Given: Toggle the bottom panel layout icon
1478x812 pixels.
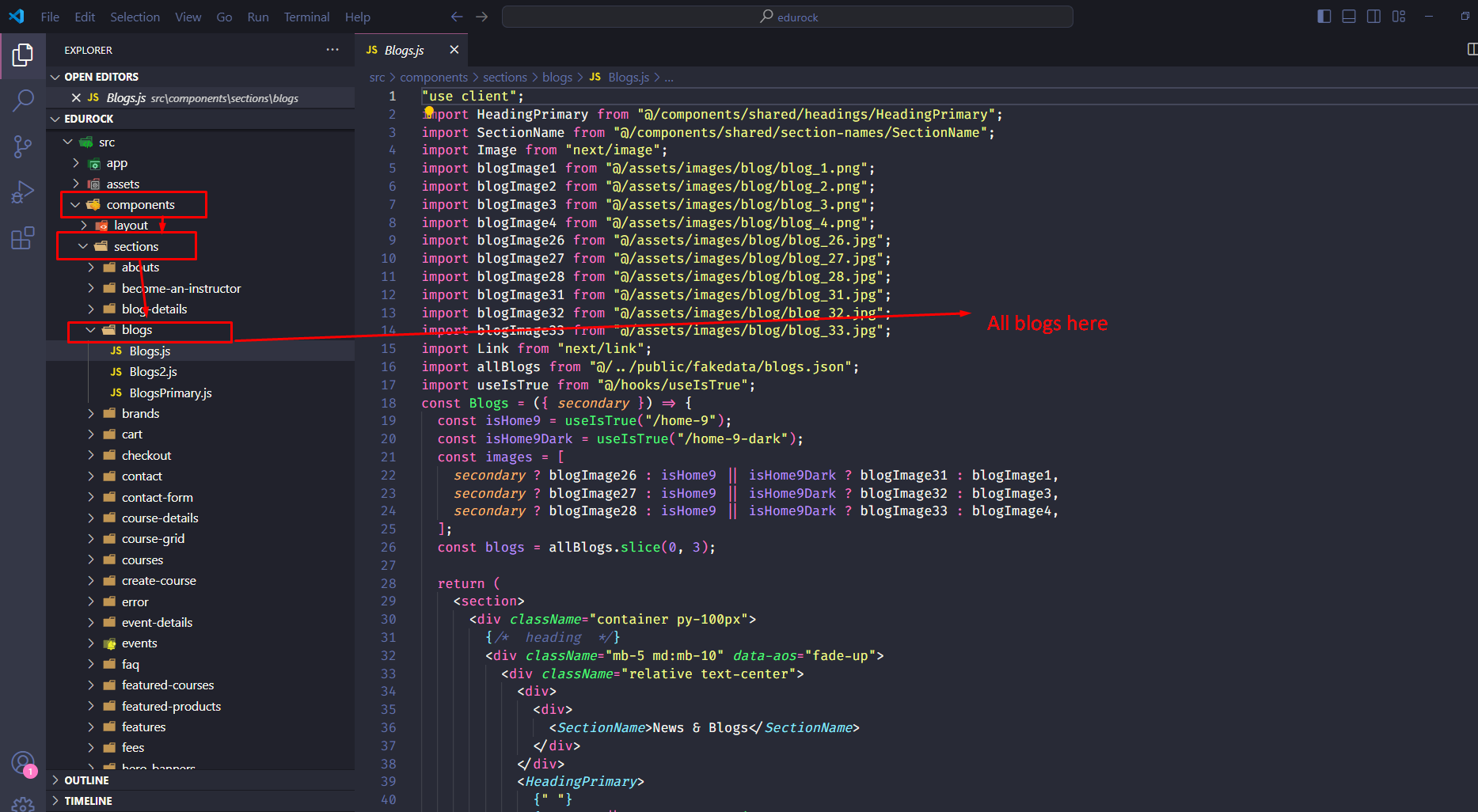Looking at the screenshot, I should (1349, 17).
